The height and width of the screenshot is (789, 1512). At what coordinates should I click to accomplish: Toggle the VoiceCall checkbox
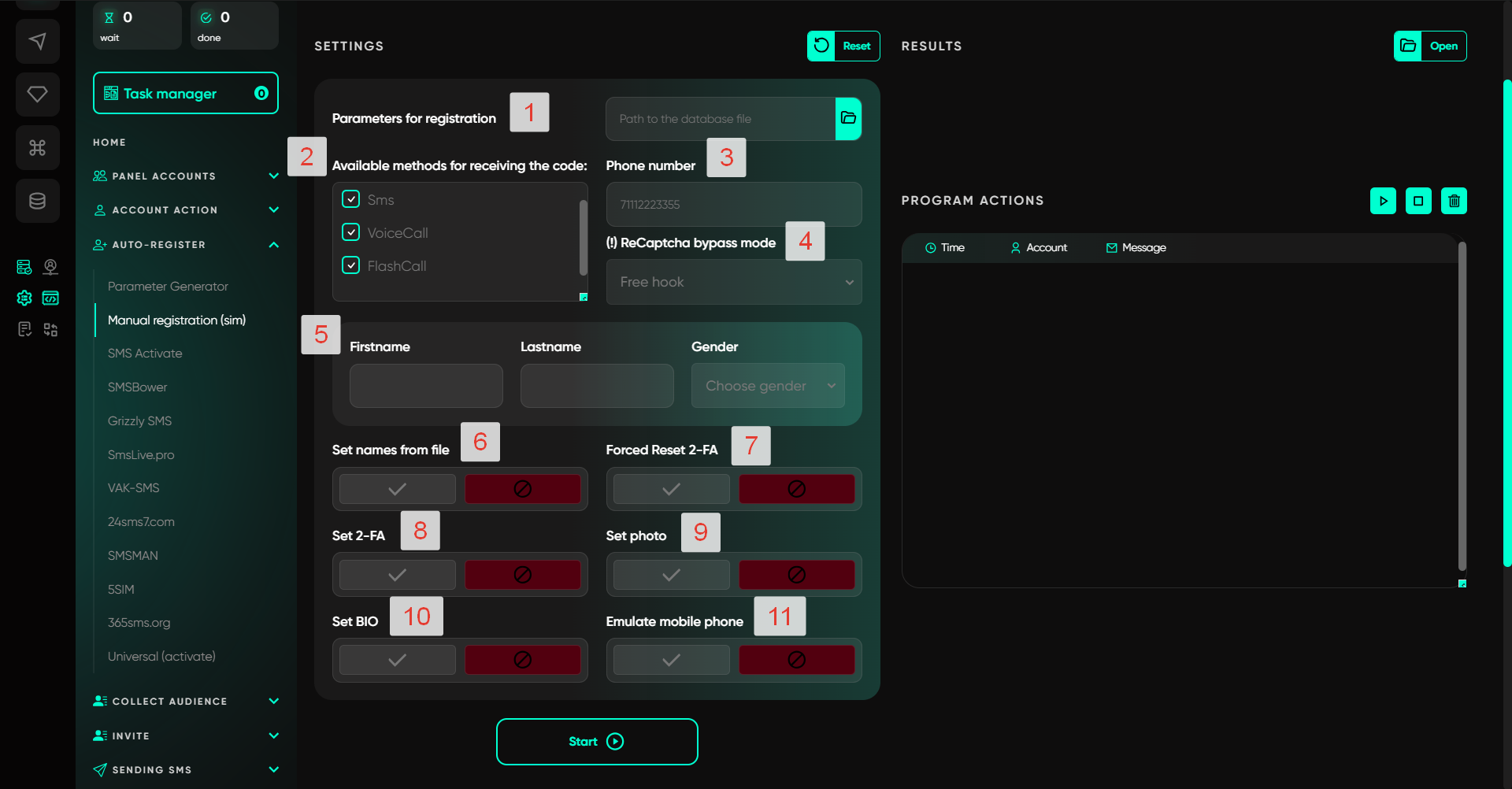tap(351, 232)
